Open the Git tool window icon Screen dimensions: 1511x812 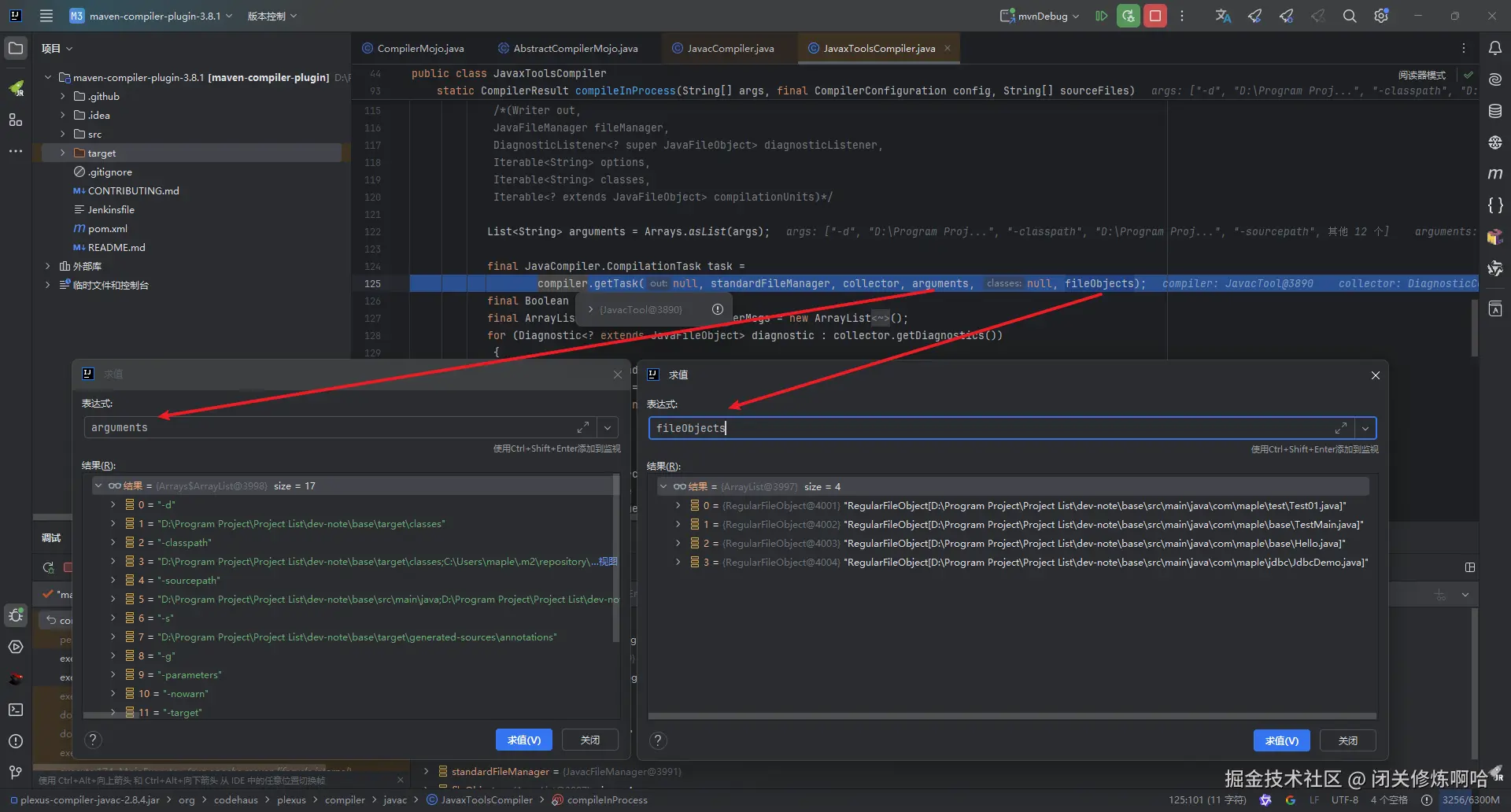click(x=16, y=773)
